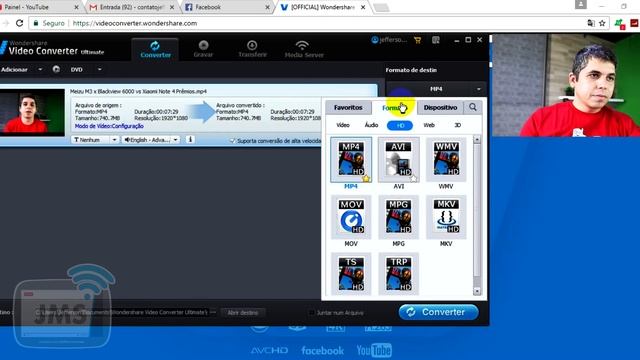640x360 pixels.
Task: Switch to the Gravar tab
Action: tap(203, 49)
